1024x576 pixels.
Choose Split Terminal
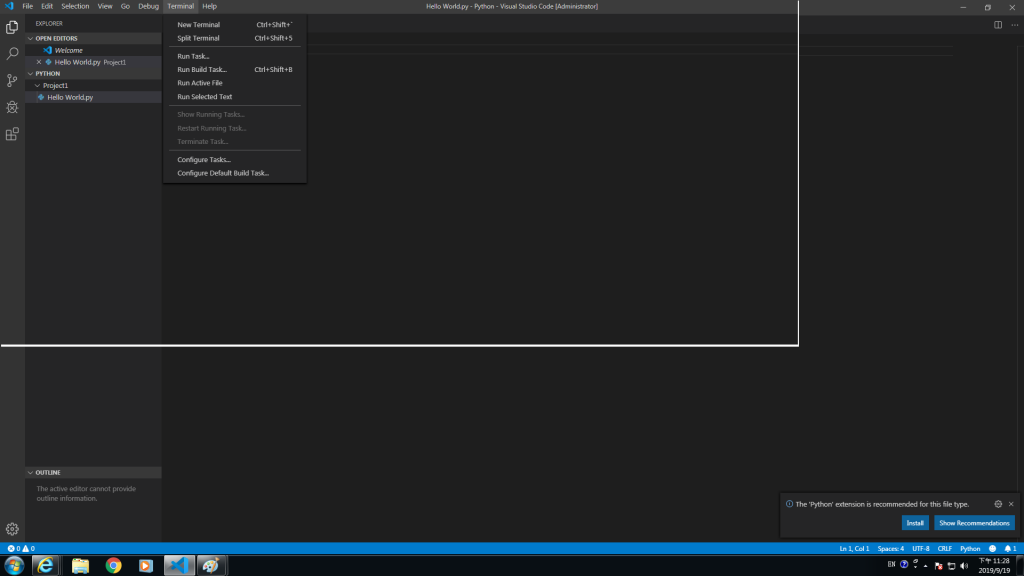[234, 38]
